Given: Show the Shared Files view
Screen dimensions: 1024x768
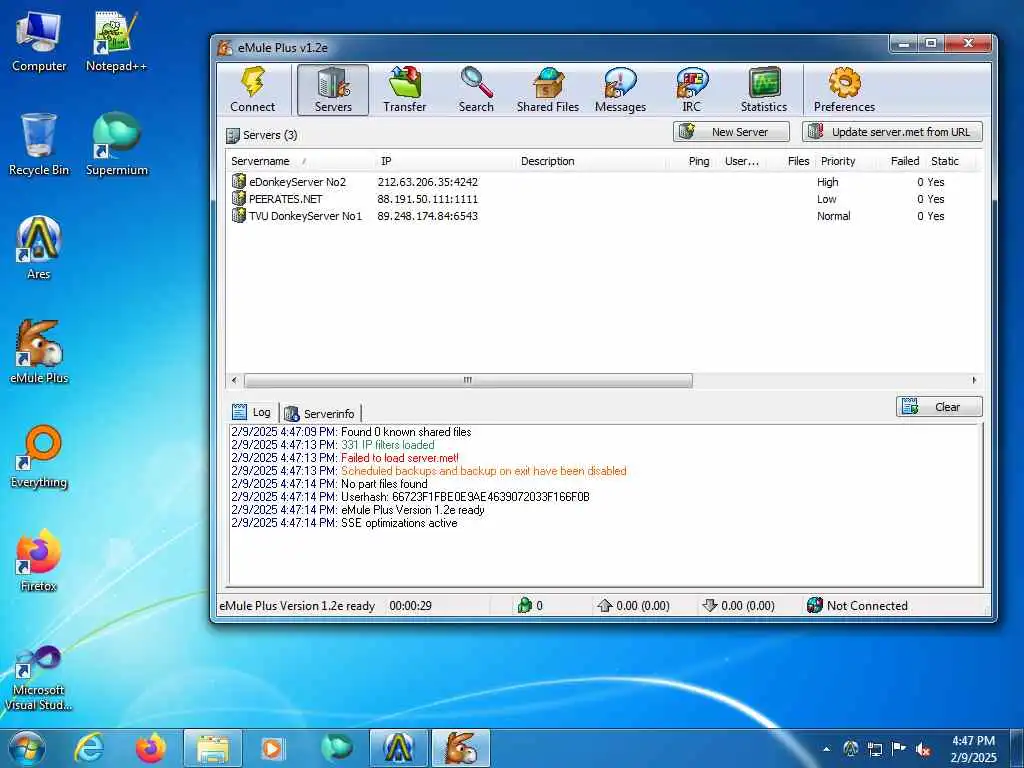Looking at the screenshot, I should pos(548,90).
